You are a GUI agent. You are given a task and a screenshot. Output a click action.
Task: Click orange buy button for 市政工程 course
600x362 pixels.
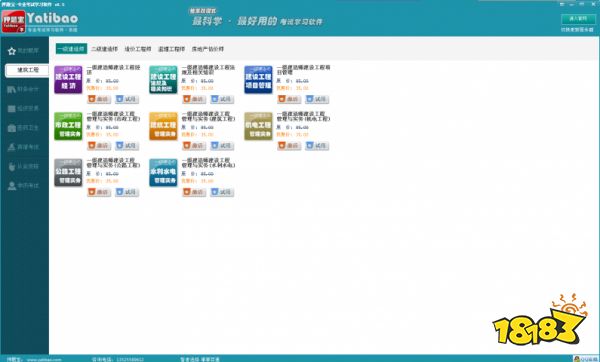click(99, 145)
